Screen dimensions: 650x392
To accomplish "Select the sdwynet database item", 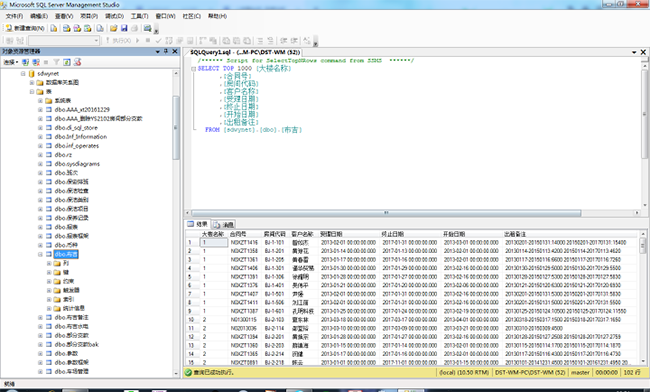I will pyautogui.click(x=48, y=73).
